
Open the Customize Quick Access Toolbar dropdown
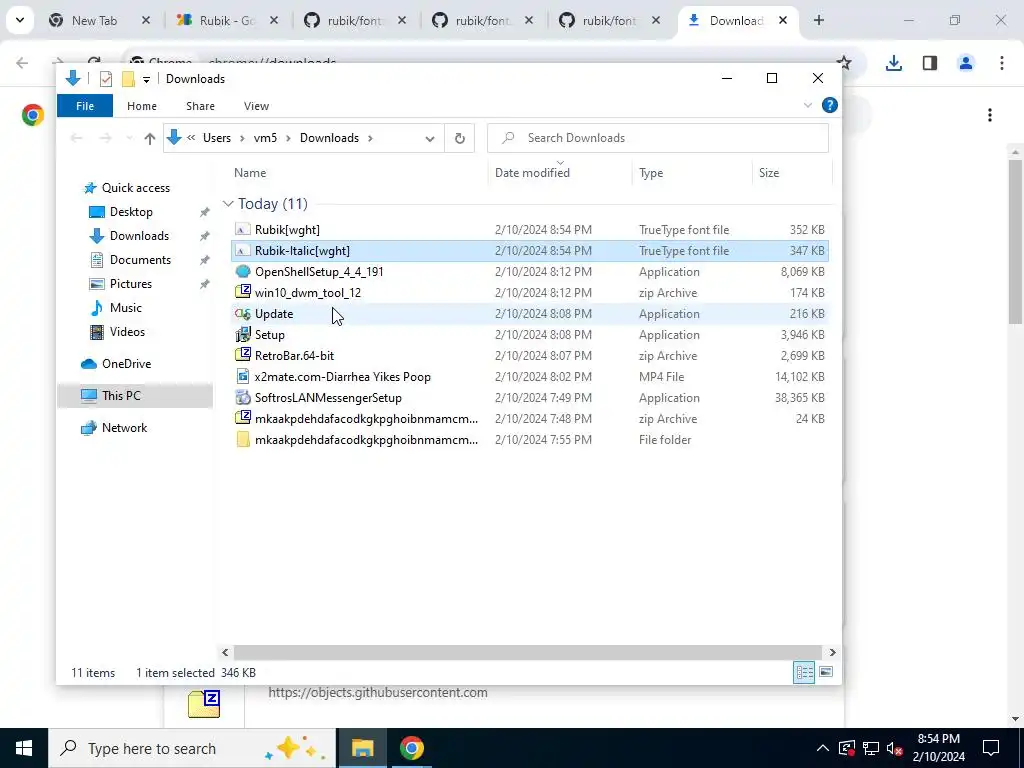point(146,80)
